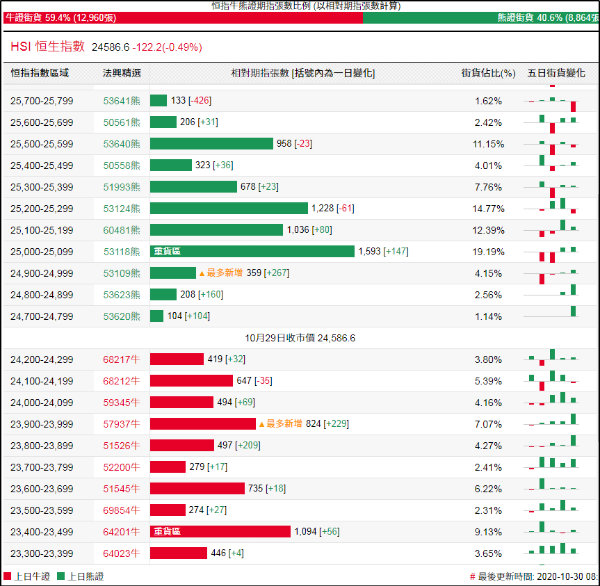Click the index range 25,500-25,599
600x586 pixels.
[x=42, y=144]
